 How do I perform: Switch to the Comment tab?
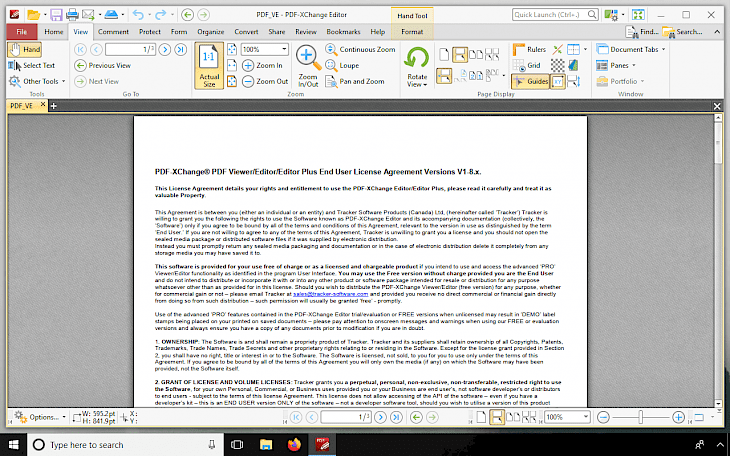point(113,32)
